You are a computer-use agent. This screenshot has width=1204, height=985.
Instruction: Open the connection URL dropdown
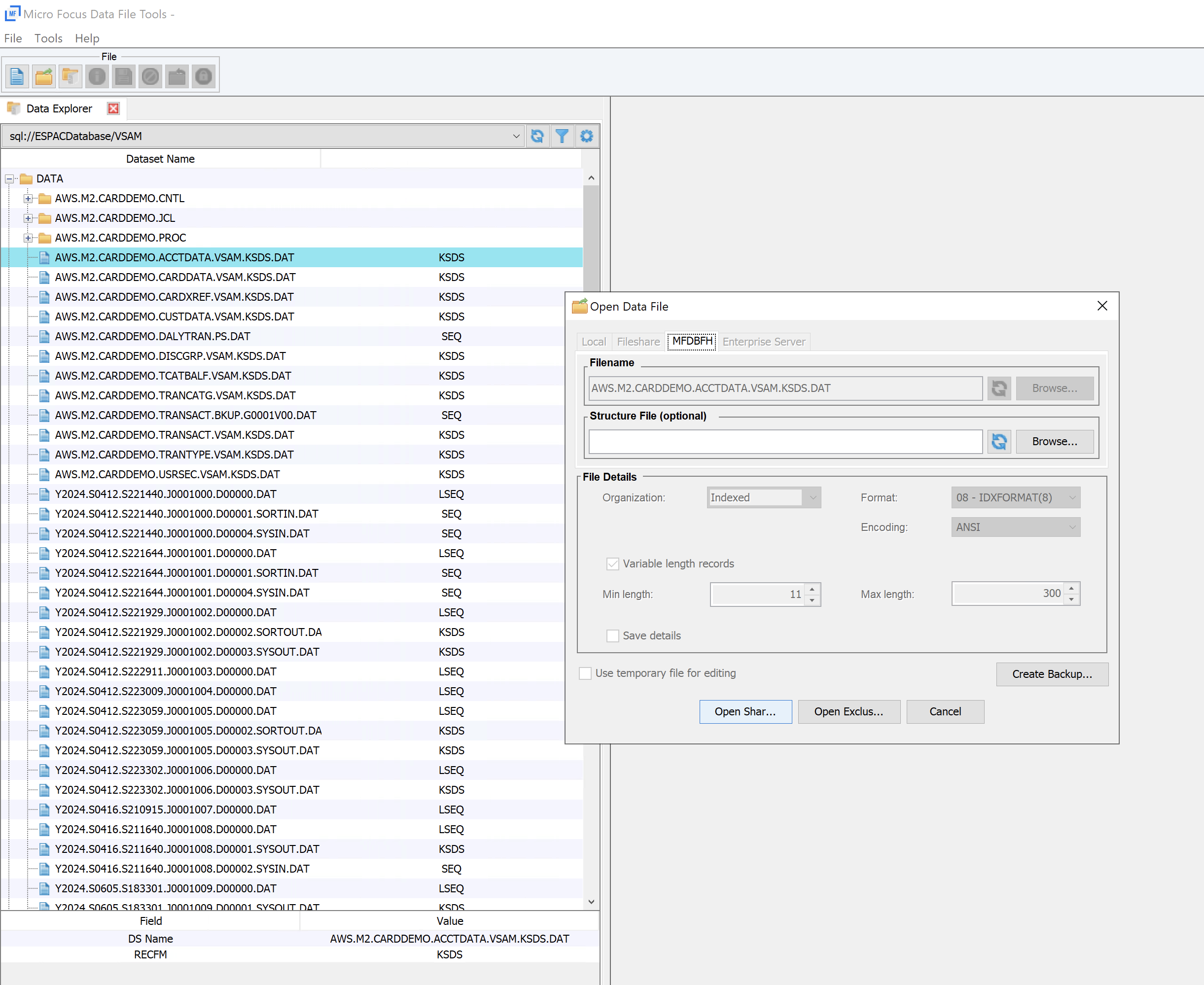pyautogui.click(x=515, y=136)
